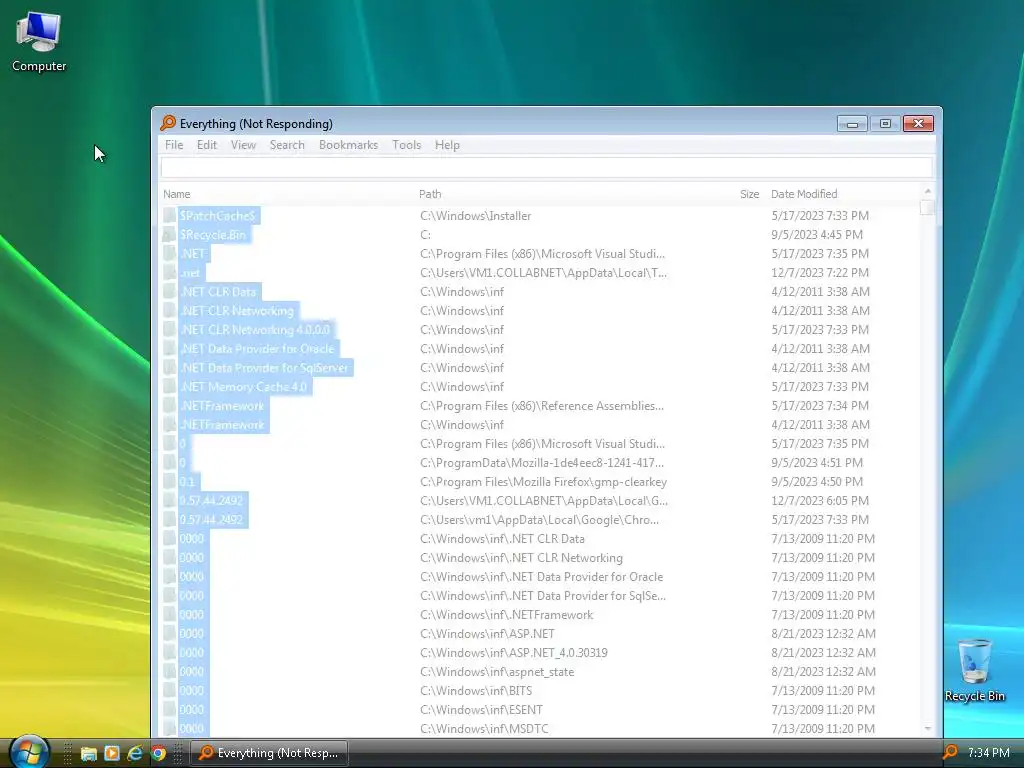Screen dimensions: 1024x768
Task: Click Everything tray icon near clock
Action: click(x=950, y=752)
